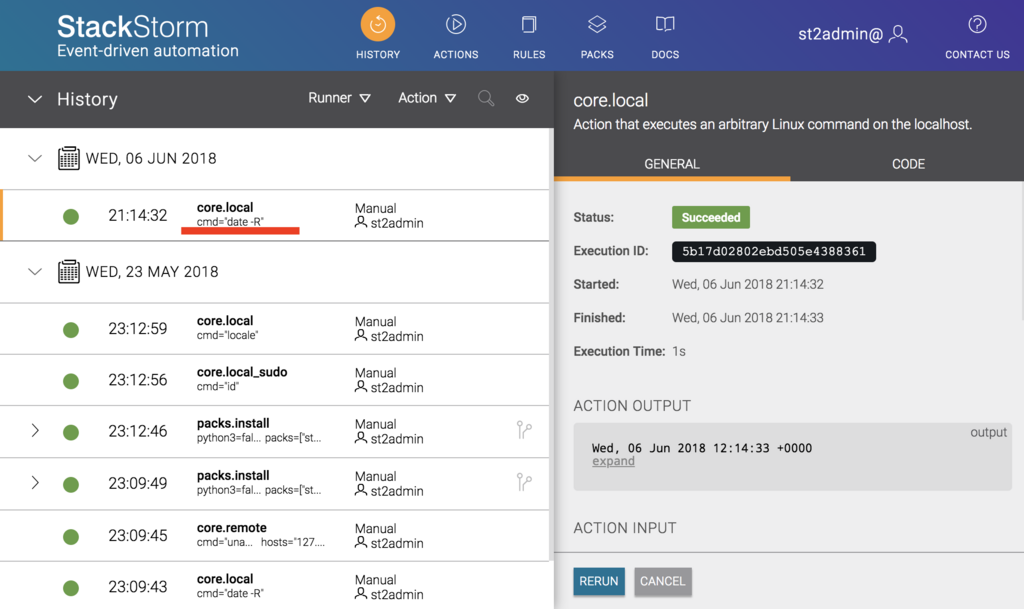Click the 'ACTION INPUT' heading
Screen dimensions: 1024x609
click(x=625, y=528)
